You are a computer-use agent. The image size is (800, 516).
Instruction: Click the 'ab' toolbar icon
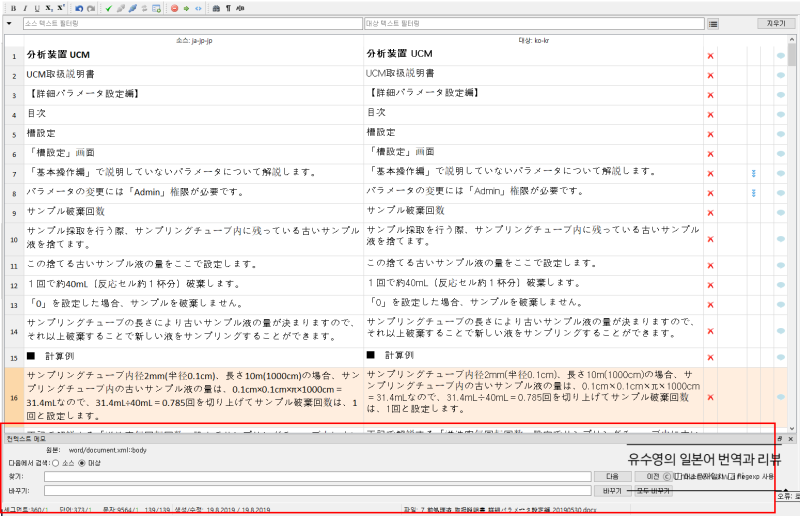pos(240,8)
